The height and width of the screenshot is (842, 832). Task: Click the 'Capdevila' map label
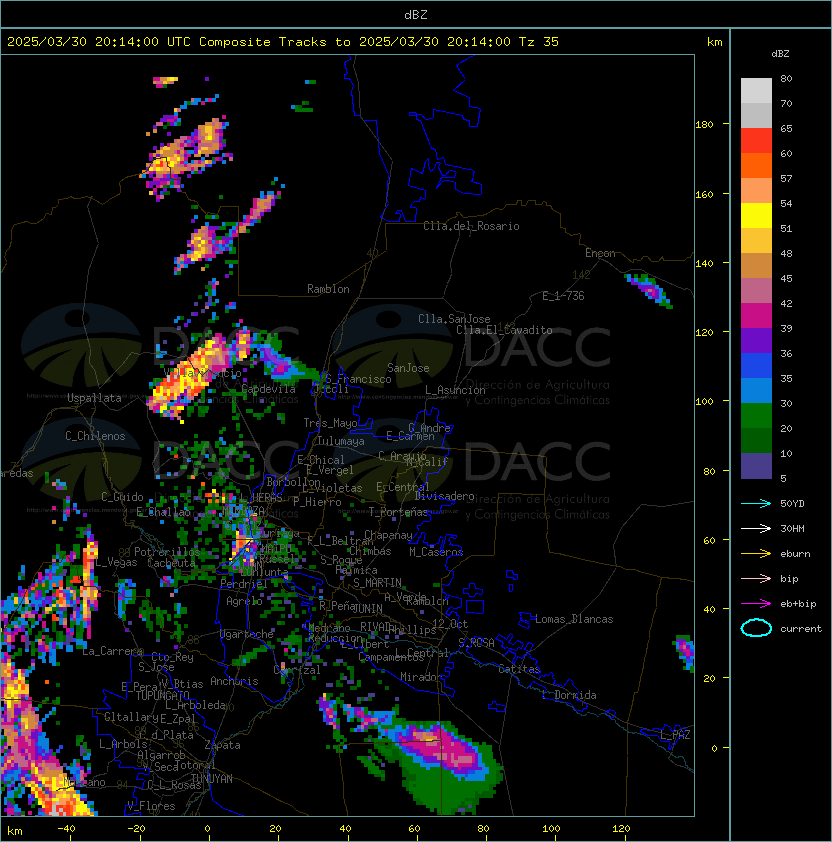tap(269, 389)
